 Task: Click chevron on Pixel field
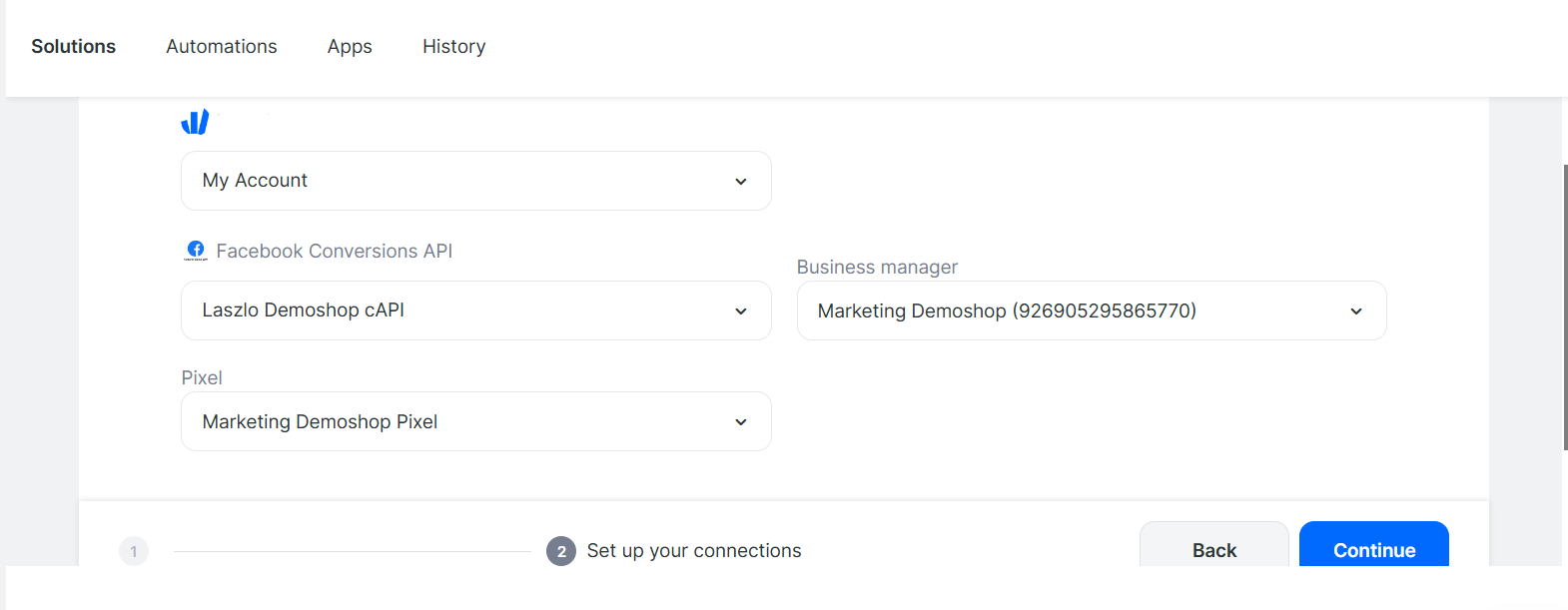[741, 422]
